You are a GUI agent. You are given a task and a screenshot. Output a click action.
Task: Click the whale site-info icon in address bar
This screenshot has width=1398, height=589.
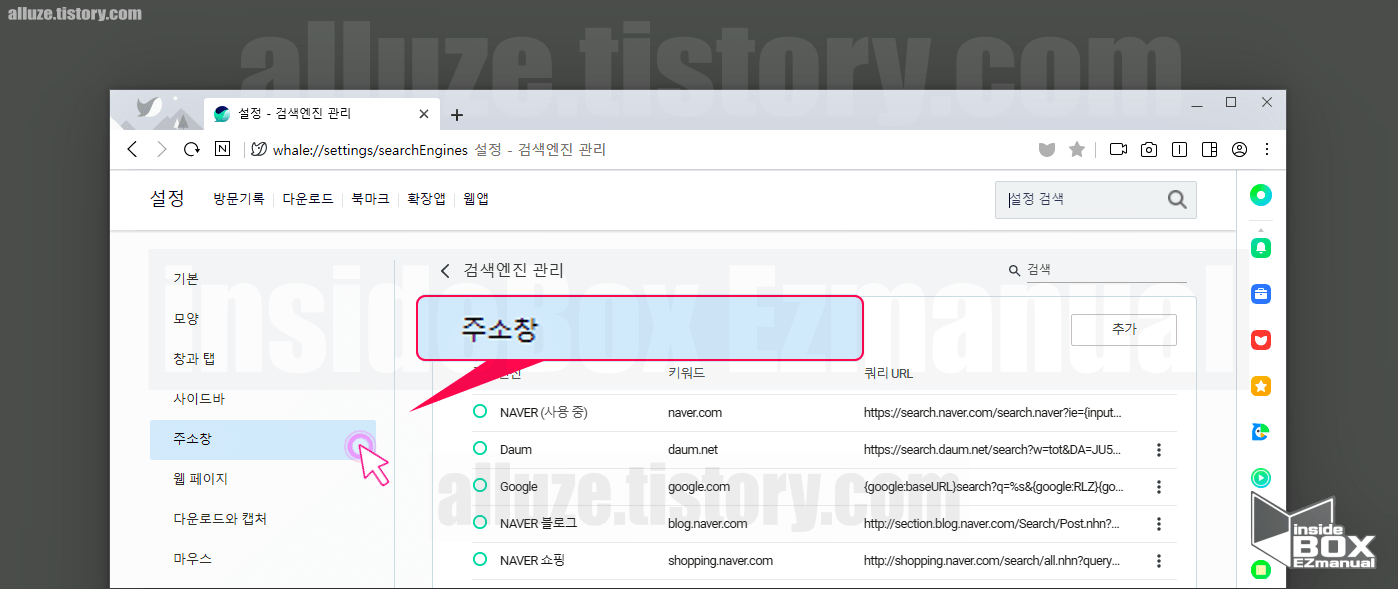258,150
